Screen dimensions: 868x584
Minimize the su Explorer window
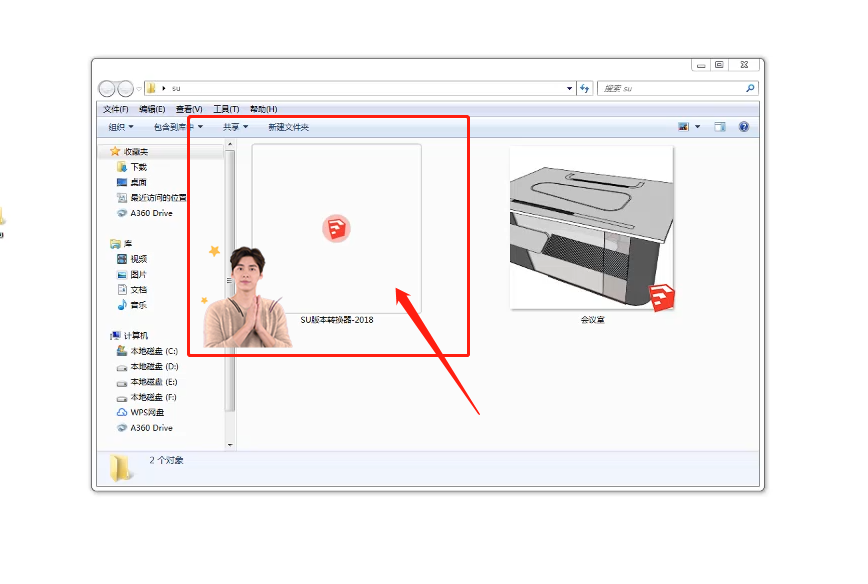[x=701, y=65]
